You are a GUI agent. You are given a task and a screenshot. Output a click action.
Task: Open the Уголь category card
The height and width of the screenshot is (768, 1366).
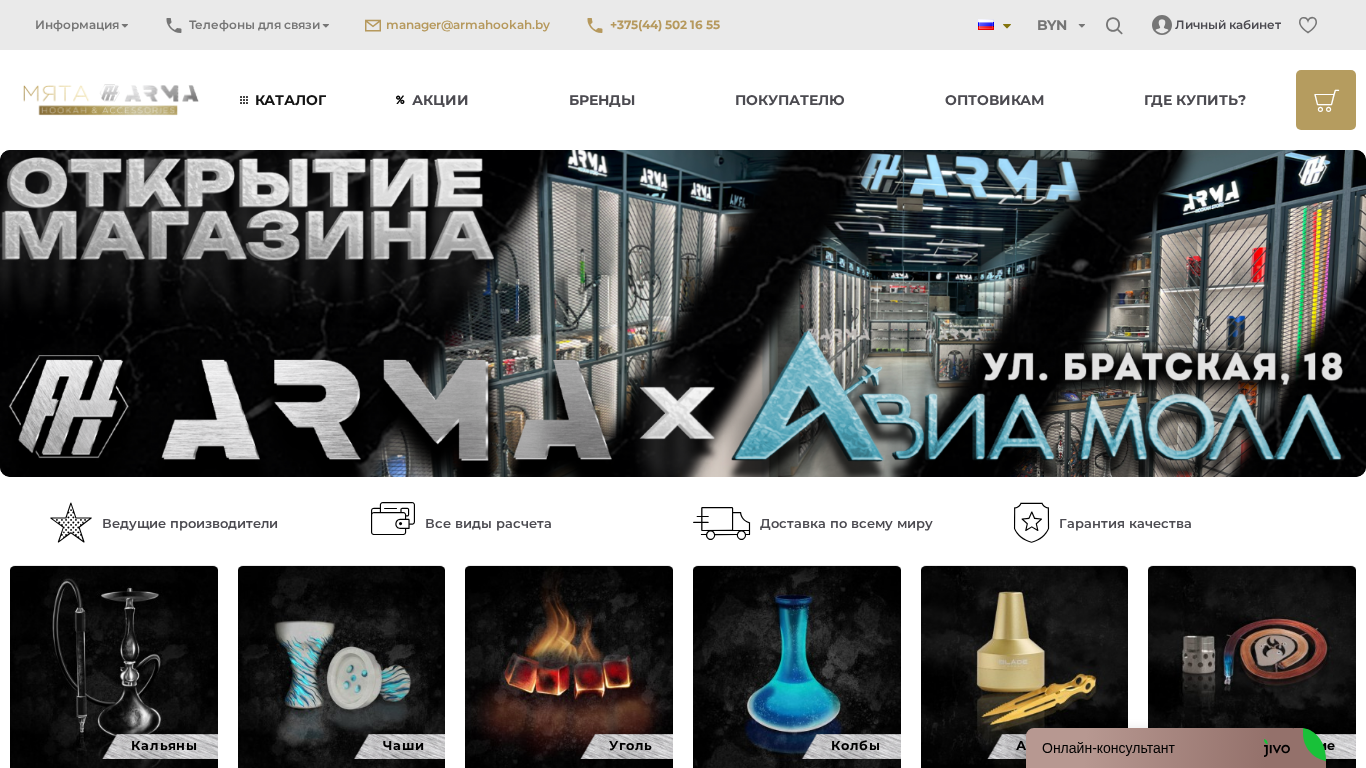[x=569, y=667]
